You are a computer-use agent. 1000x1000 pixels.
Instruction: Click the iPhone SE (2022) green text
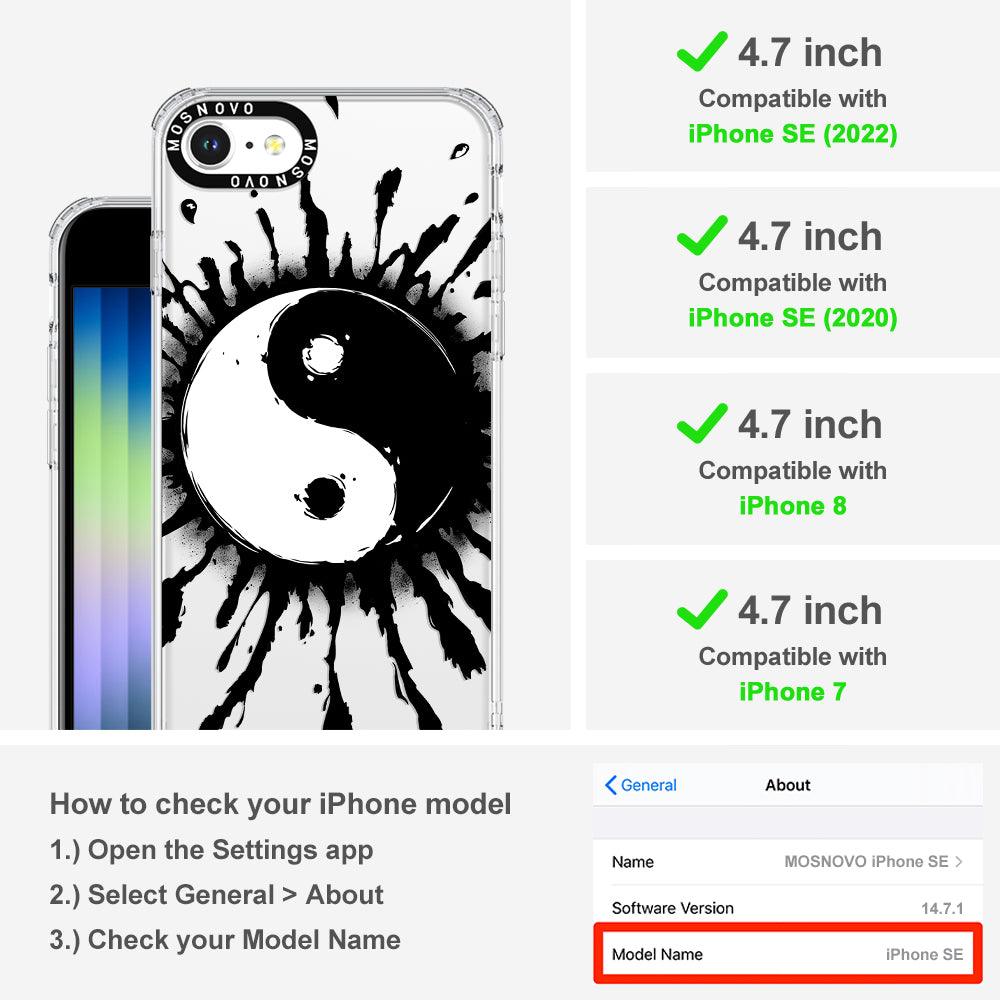(x=793, y=134)
